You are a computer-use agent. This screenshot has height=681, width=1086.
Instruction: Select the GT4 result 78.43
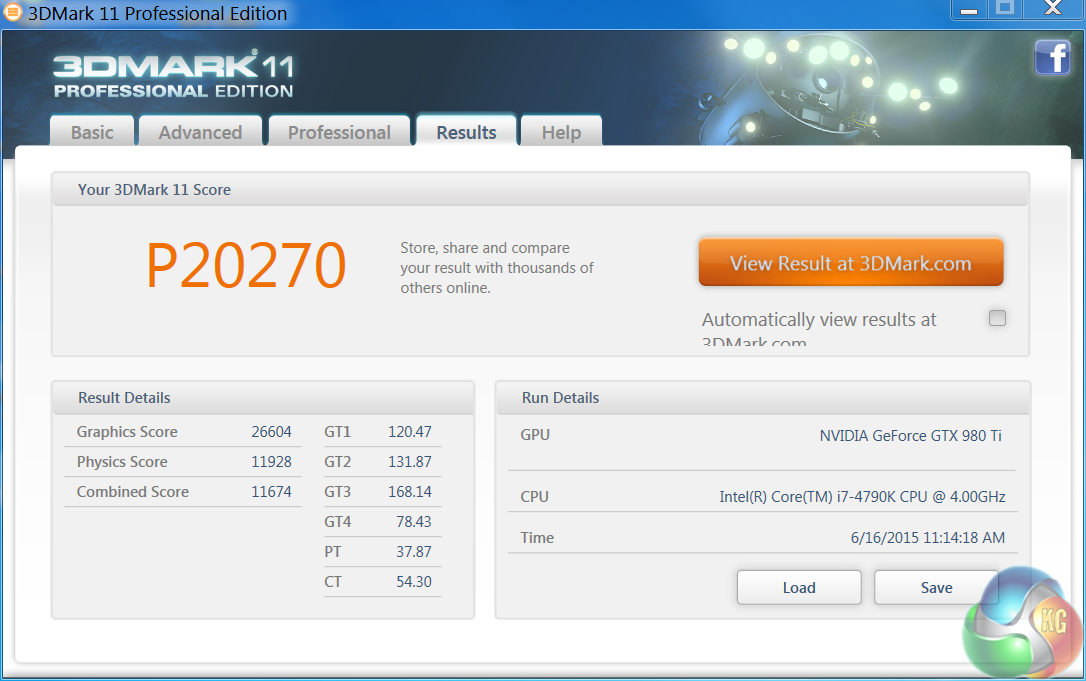(413, 521)
